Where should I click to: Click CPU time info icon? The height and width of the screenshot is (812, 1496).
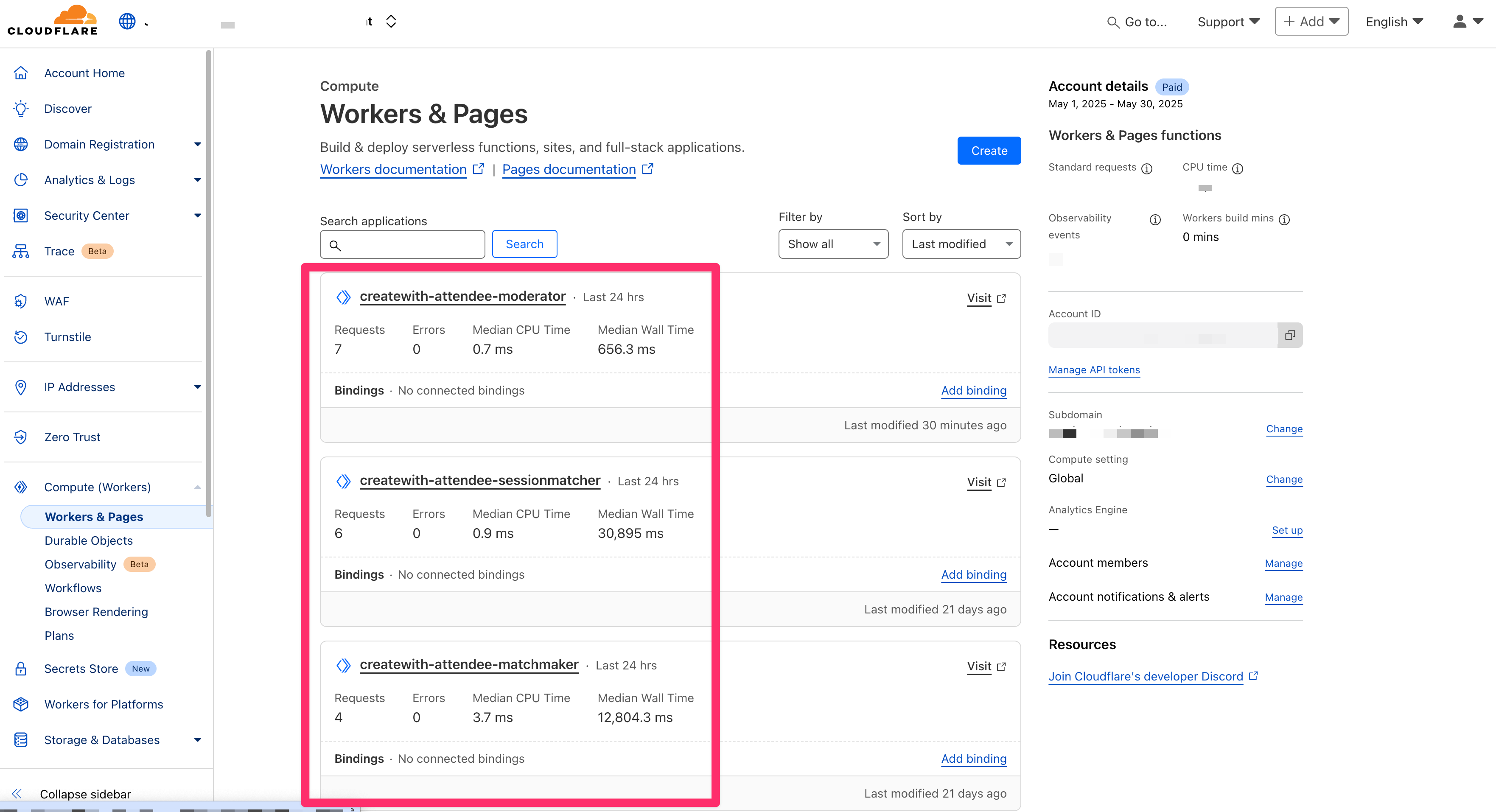click(x=1238, y=168)
